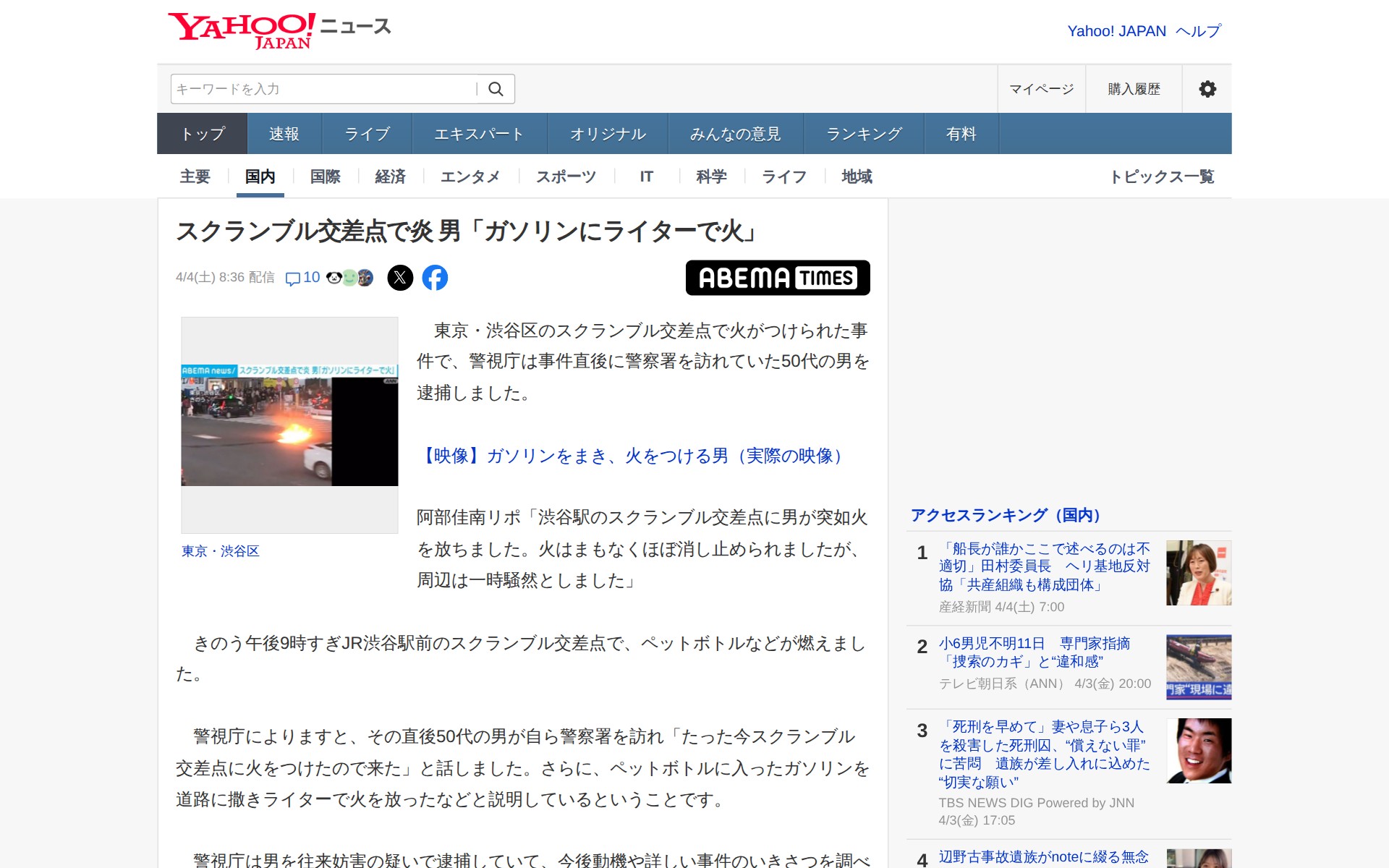This screenshot has height=868, width=1389.
Task: Click the ABEMA TIMES logo
Action: [x=778, y=277]
